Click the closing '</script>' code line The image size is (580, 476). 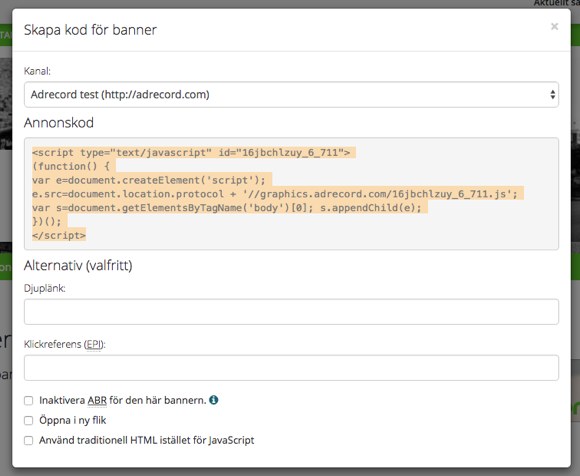point(59,235)
